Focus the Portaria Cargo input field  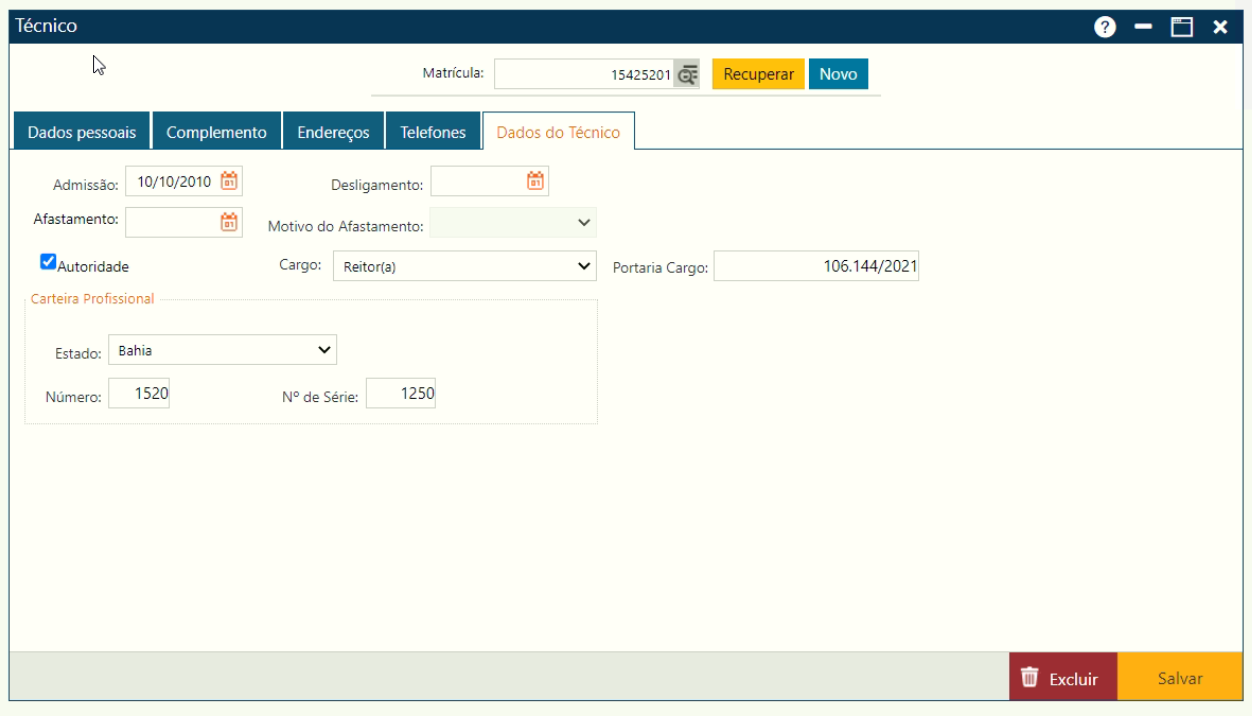pos(815,267)
